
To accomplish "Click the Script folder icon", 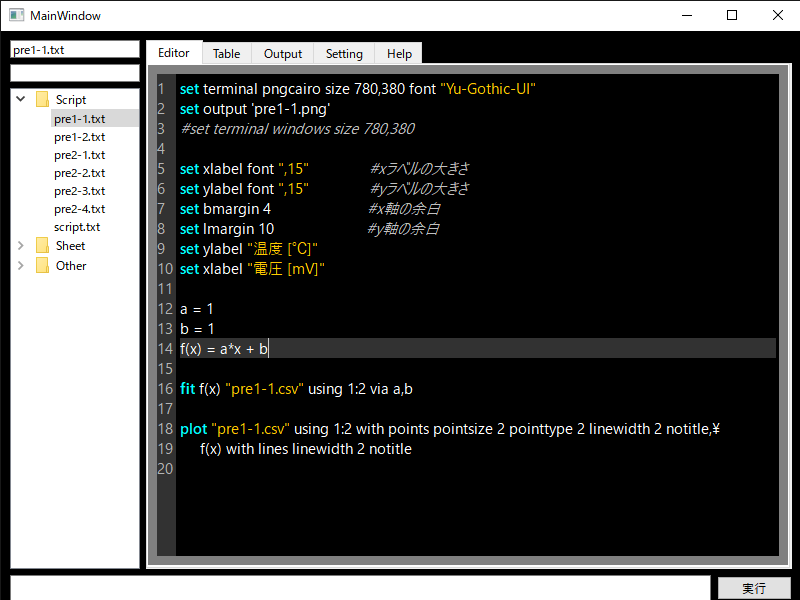I will click(42, 99).
